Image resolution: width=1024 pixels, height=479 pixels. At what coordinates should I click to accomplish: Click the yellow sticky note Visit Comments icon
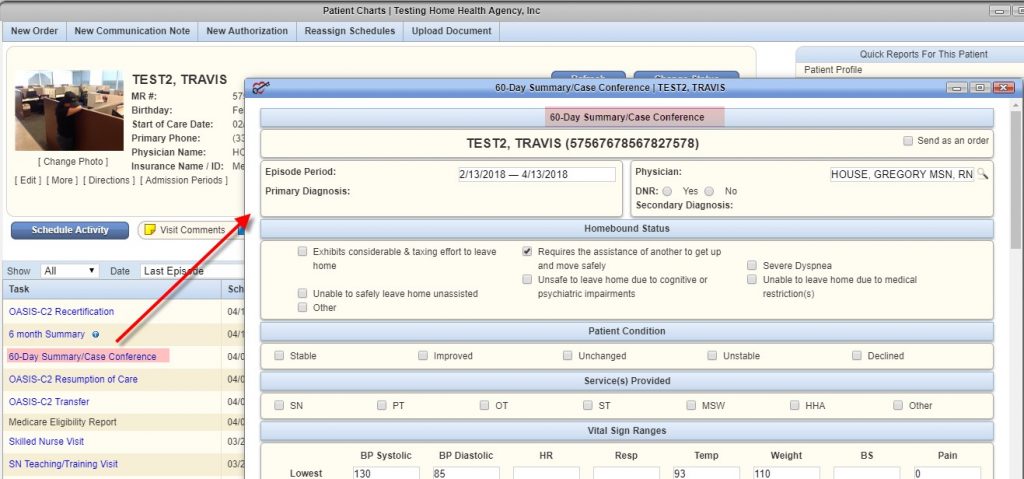(150, 230)
